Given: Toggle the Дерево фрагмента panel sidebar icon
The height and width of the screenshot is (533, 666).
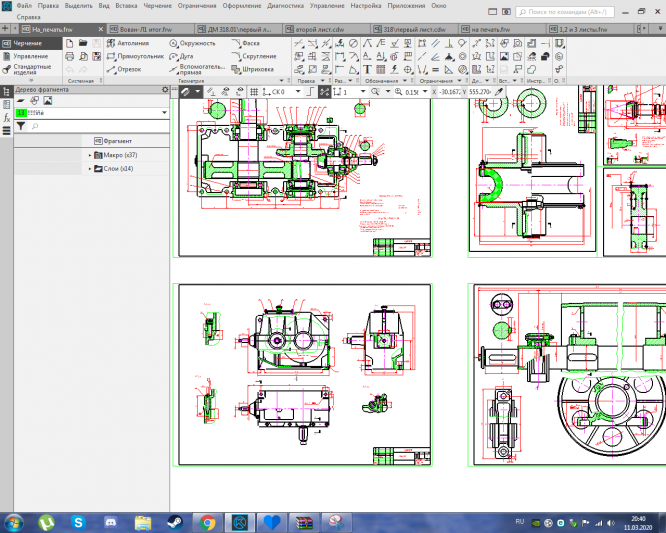Looking at the screenshot, I should pos(6,90).
